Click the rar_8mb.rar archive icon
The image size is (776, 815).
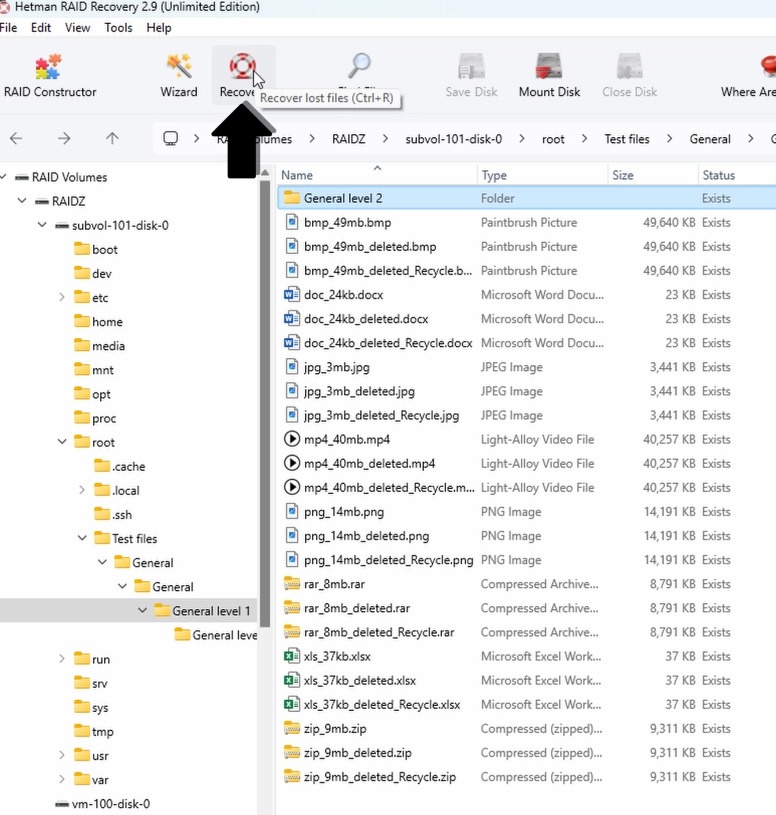[292, 584]
